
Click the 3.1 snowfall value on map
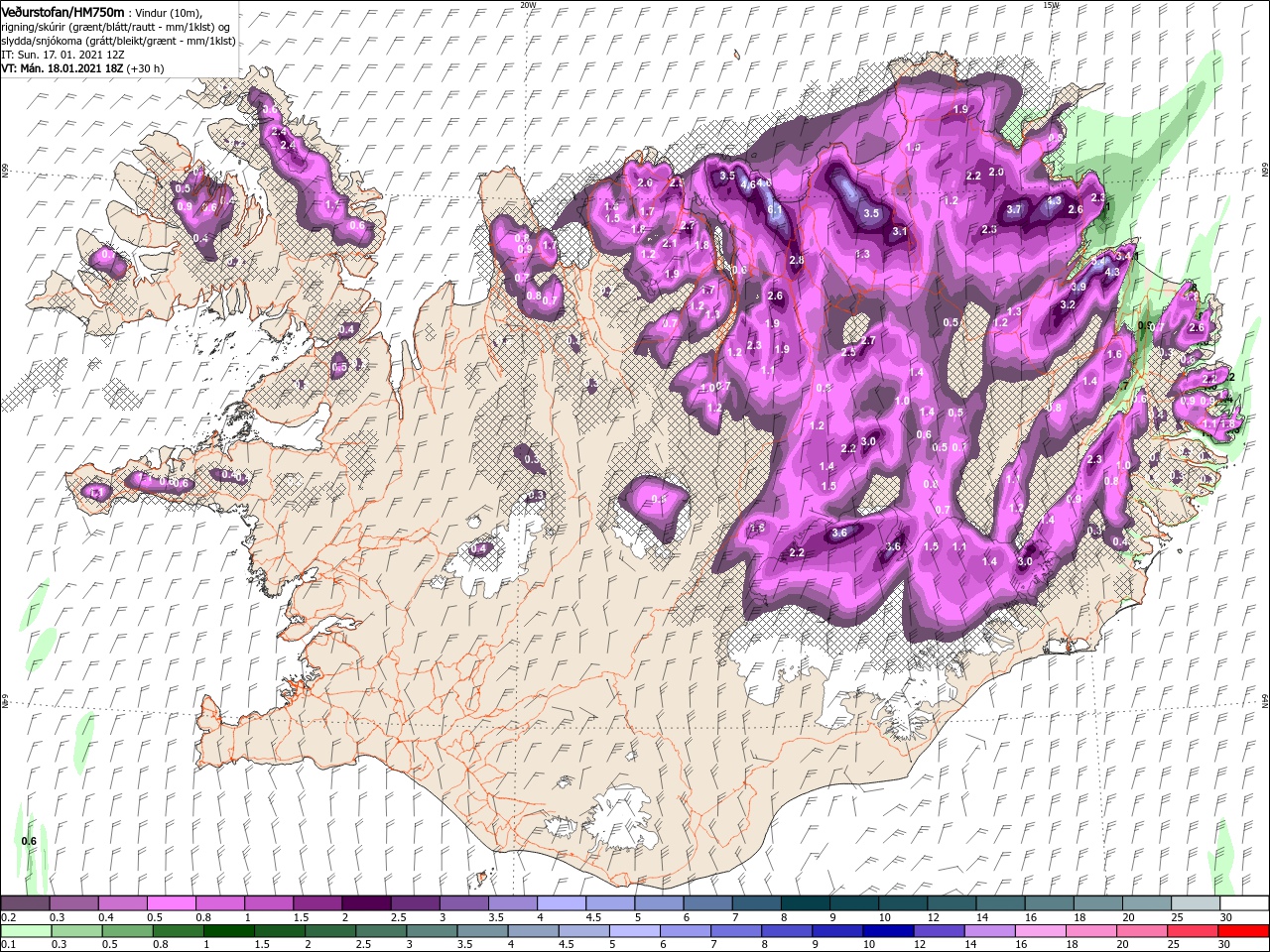[x=900, y=231]
